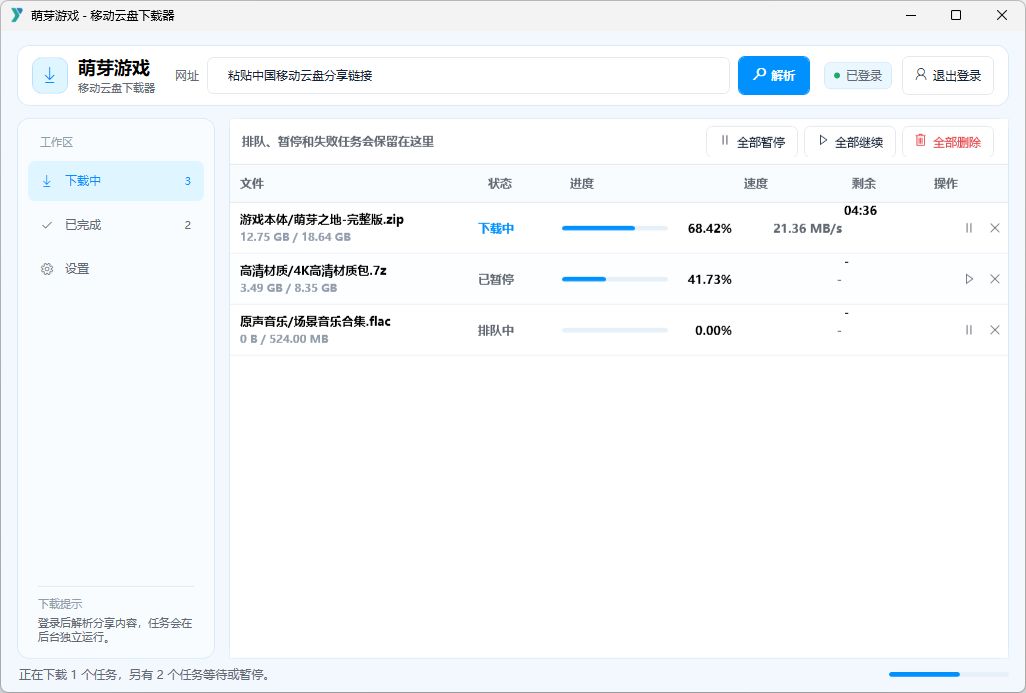The image size is (1026, 693).
Task: Maximize the 移动云盘下载器 window
Action: [955, 15]
